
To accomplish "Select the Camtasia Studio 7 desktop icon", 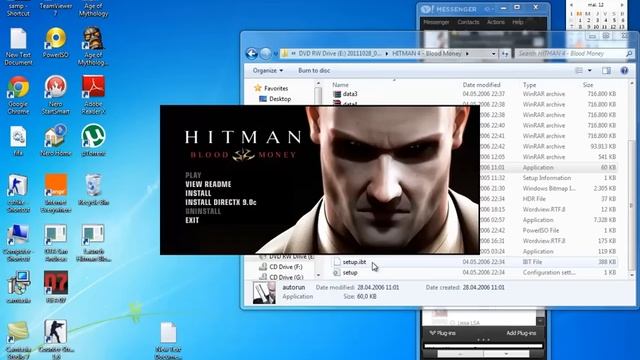I will pyautogui.click(x=18, y=340).
